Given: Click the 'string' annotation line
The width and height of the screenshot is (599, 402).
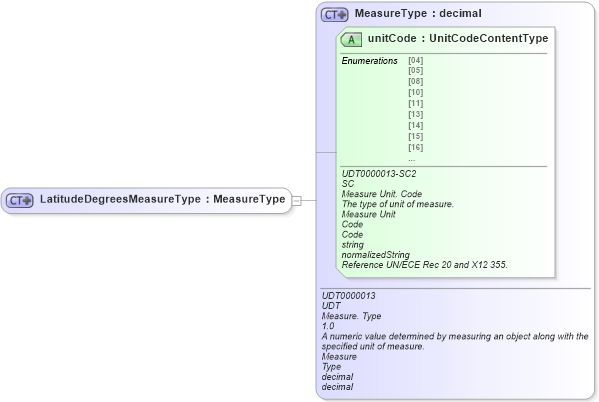Looking at the screenshot, I should click(x=353, y=245).
